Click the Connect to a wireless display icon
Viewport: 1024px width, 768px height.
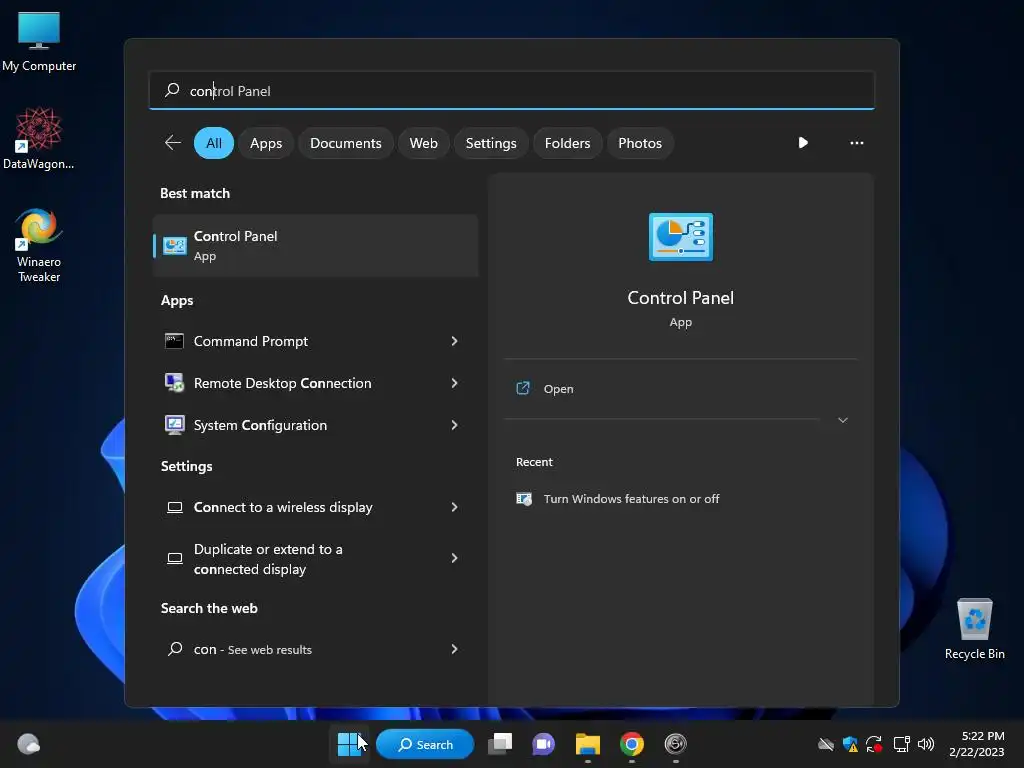(174, 507)
